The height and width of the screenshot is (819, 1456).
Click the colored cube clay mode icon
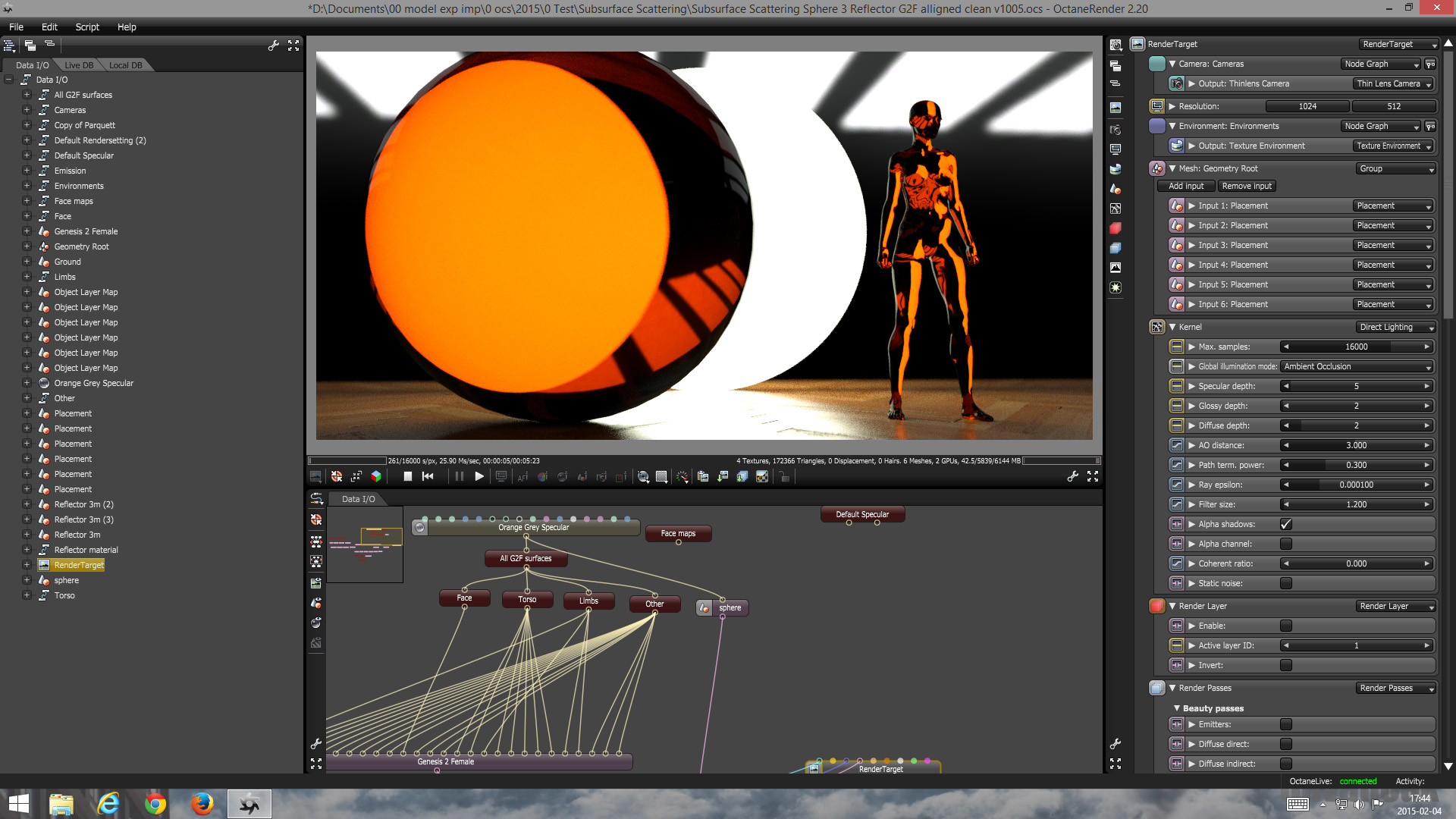pyautogui.click(x=376, y=476)
